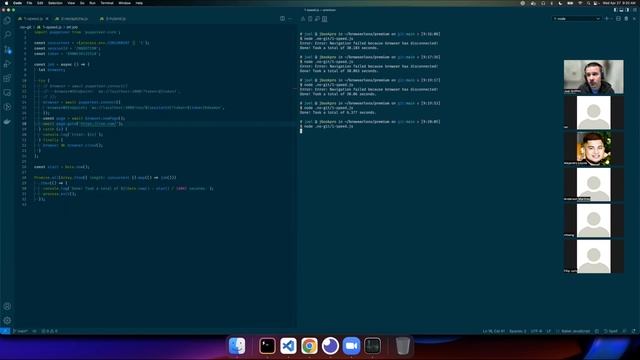Open Terminal app from the Dock
Viewport: 640px width, 360px height.
tap(267, 346)
